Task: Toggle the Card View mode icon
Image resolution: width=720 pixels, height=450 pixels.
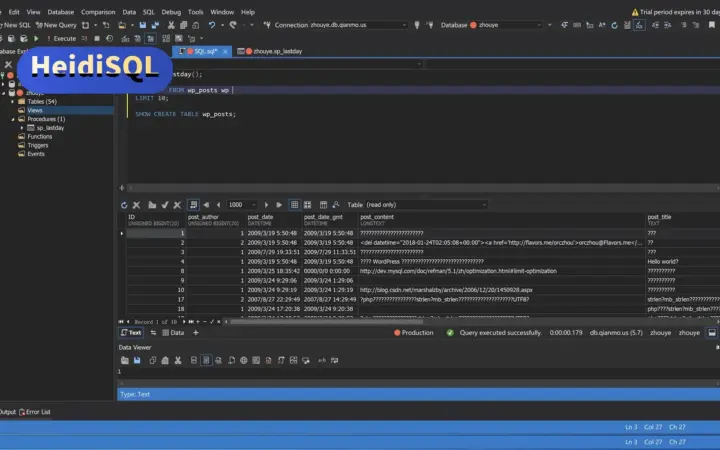Action: (307, 205)
